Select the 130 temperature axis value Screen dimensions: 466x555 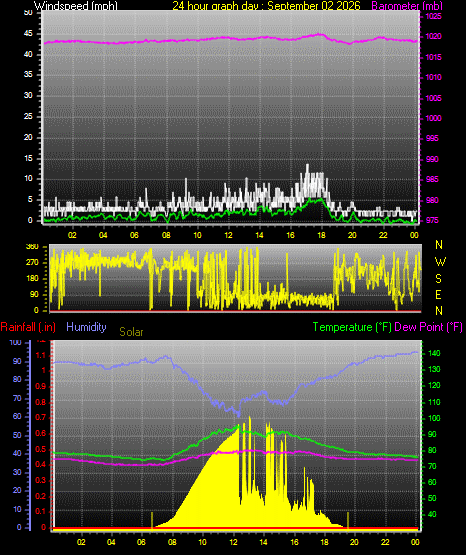(434, 370)
